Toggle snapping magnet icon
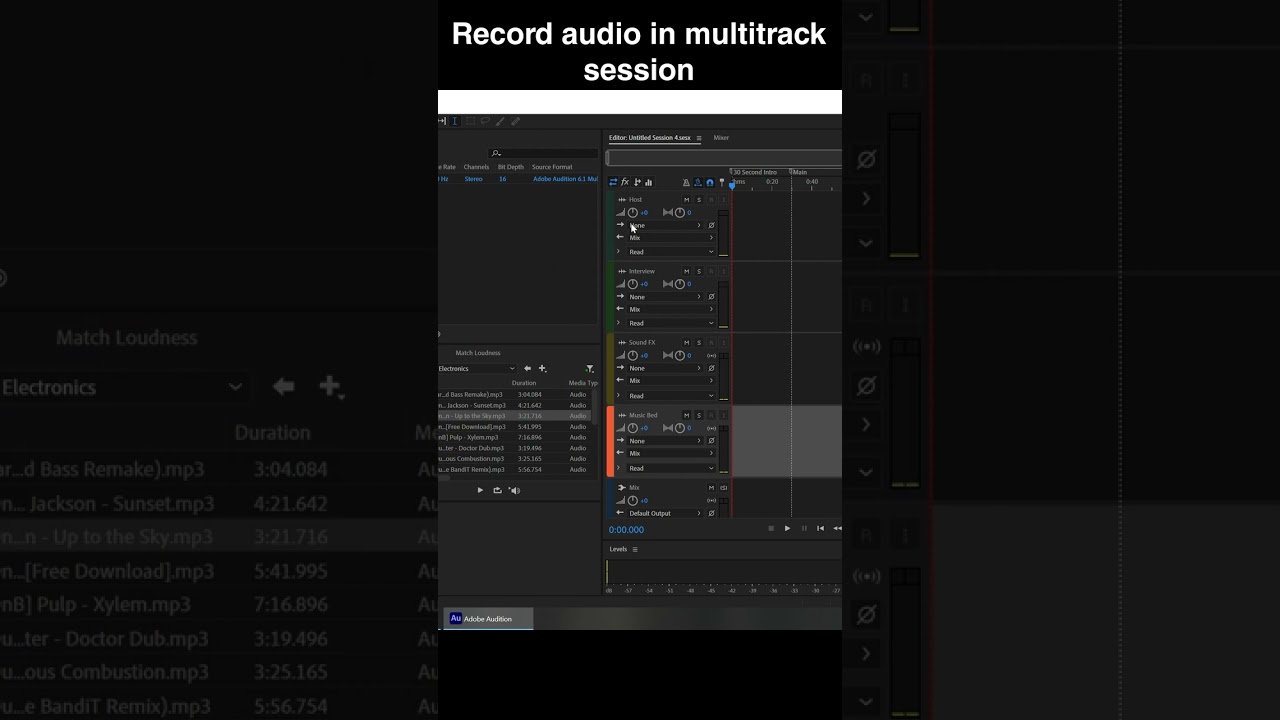Viewport: 1280px width, 720px height. coord(710,182)
